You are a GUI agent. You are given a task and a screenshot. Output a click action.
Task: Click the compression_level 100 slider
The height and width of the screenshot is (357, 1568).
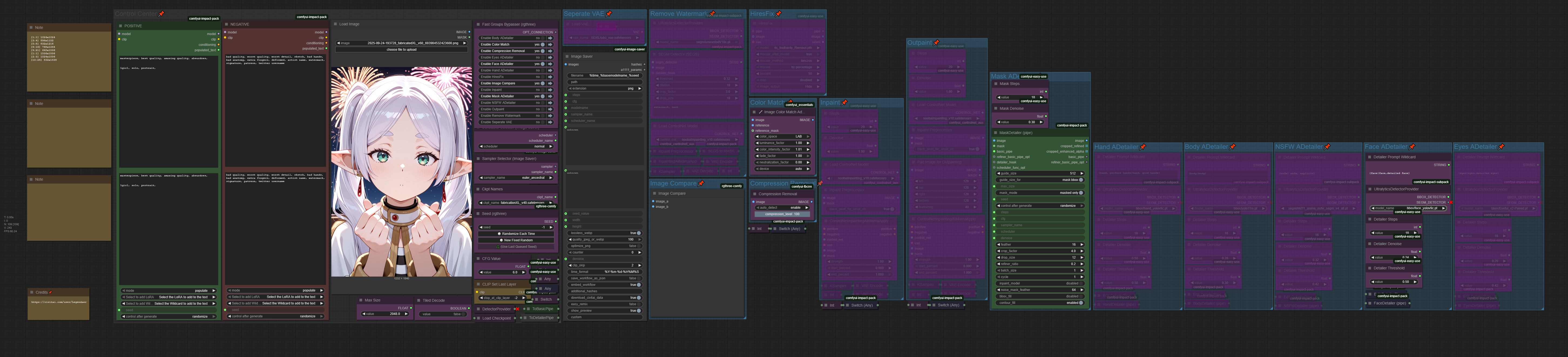coord(783,214)
